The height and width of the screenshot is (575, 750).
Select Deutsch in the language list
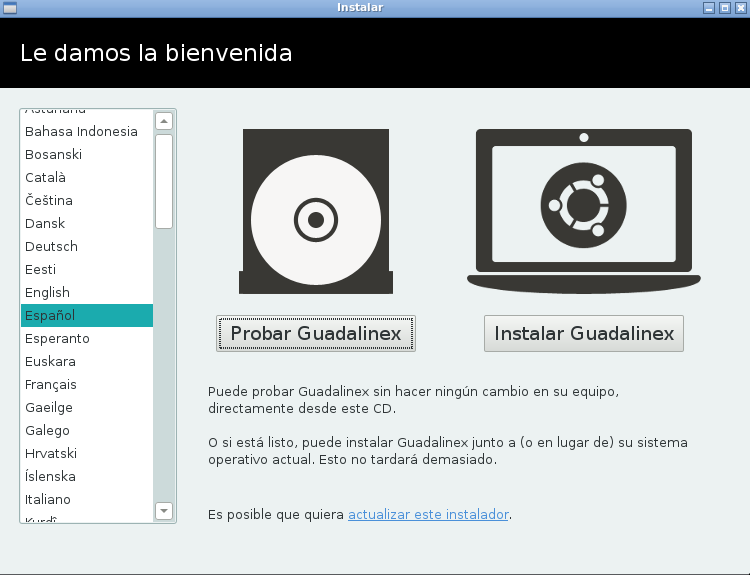point(87,246)
